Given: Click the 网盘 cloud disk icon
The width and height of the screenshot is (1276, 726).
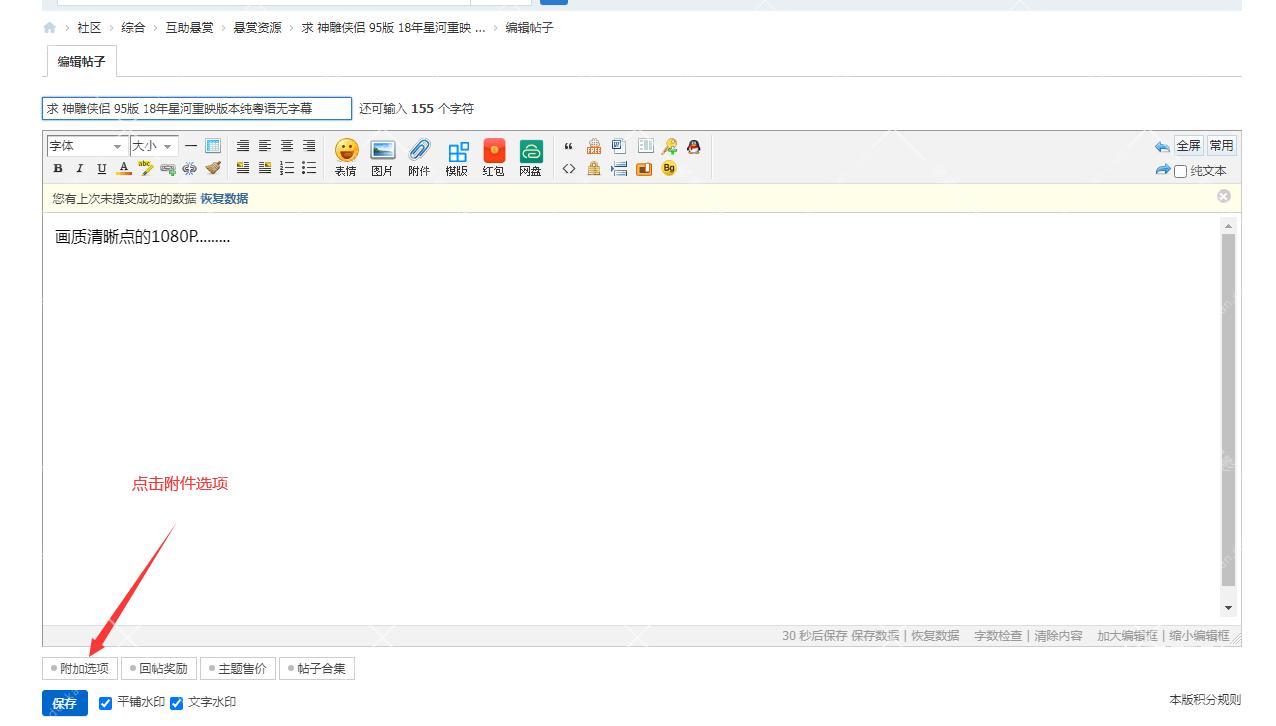Looking at the screenshot, I should click(x=530, y=157).
